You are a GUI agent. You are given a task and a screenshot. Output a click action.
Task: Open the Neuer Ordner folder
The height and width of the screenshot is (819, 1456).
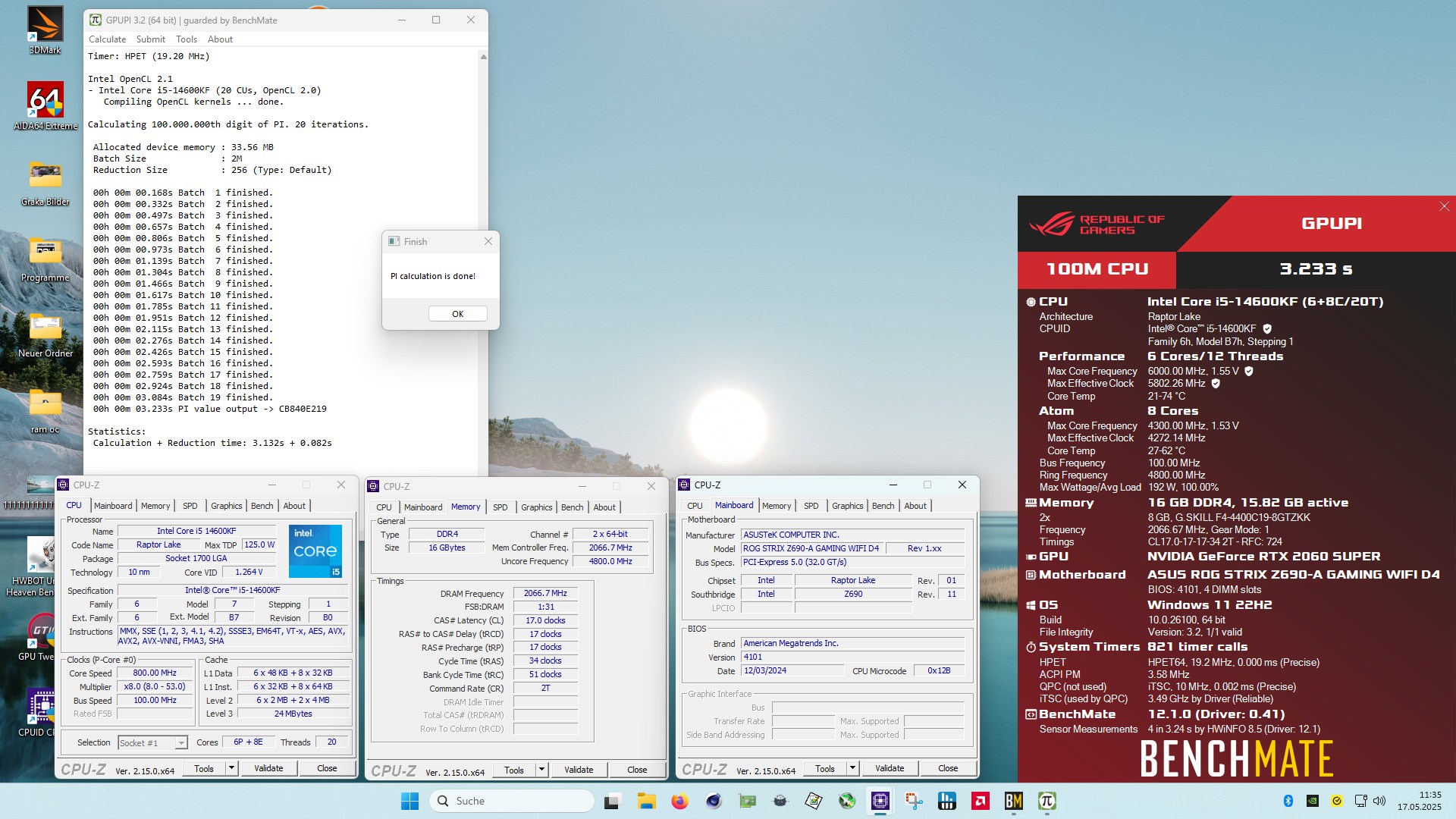(x=45, y=334)
